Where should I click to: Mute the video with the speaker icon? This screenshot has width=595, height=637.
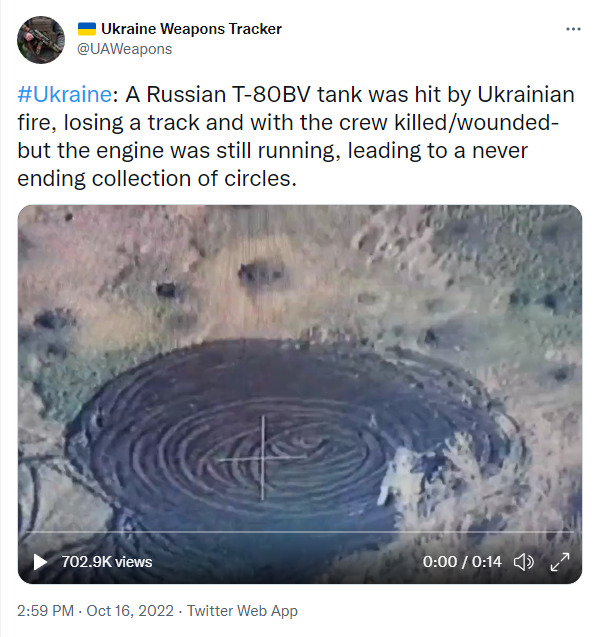pos(524,562)
